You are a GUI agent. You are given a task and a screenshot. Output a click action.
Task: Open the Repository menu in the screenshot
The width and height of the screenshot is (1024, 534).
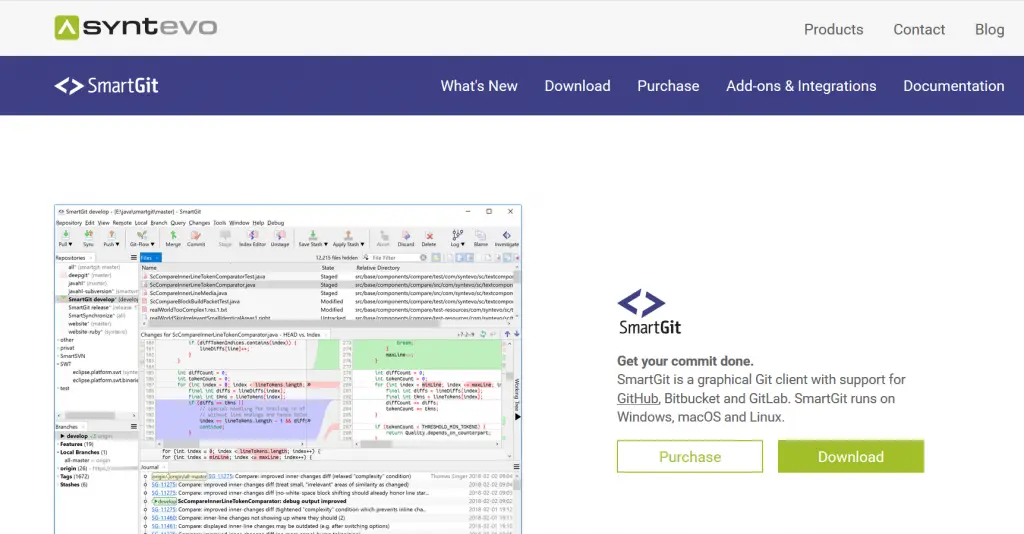tap(69, 223)
